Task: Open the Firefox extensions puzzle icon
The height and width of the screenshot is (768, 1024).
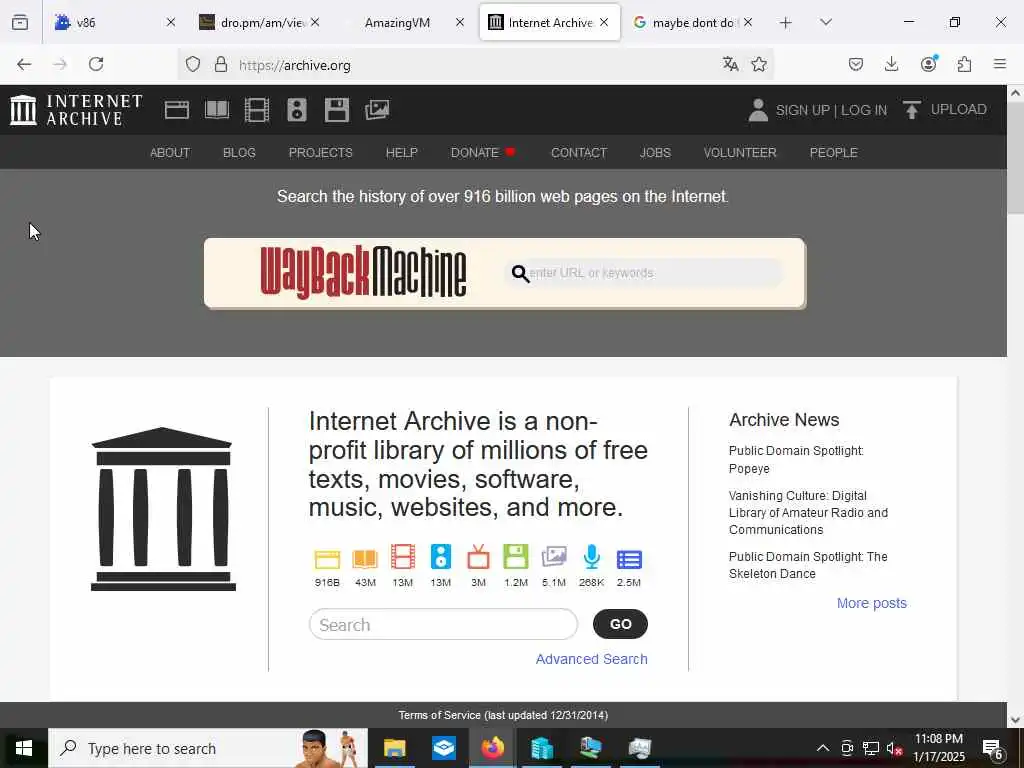Action: (964, 64)
